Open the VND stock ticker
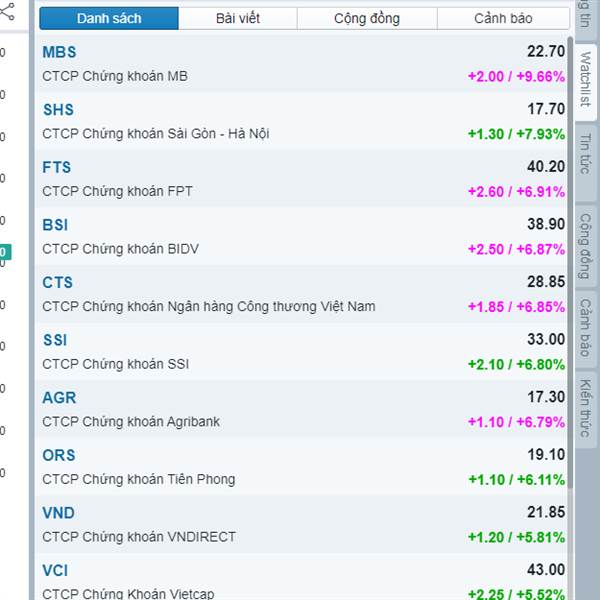 (x=59, y=513)
